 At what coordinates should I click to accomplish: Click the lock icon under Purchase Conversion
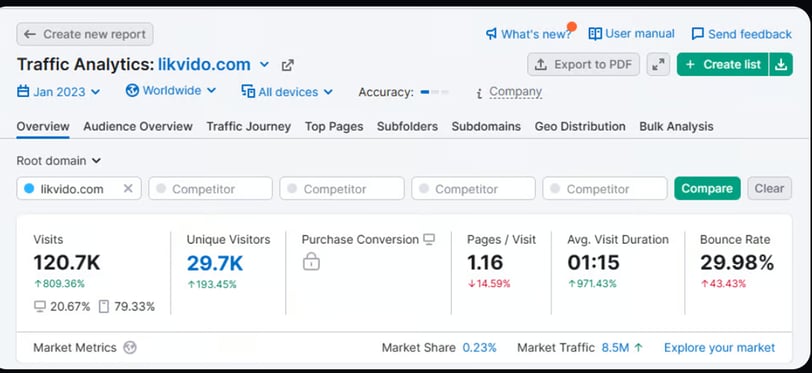click(311, 261)
